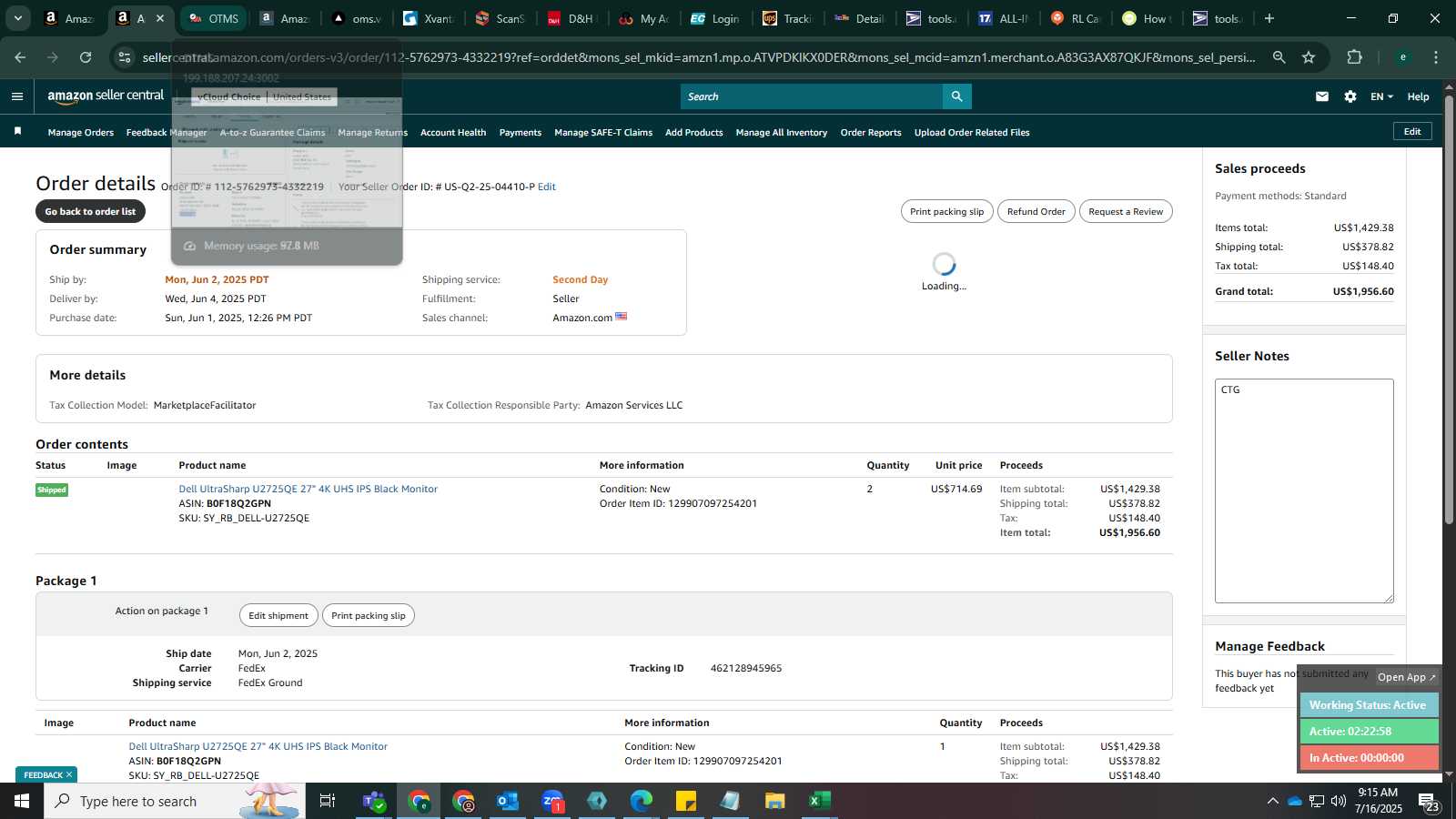Open a new browser tab
The image size is (1456, 819).
tap(1269, 18)
